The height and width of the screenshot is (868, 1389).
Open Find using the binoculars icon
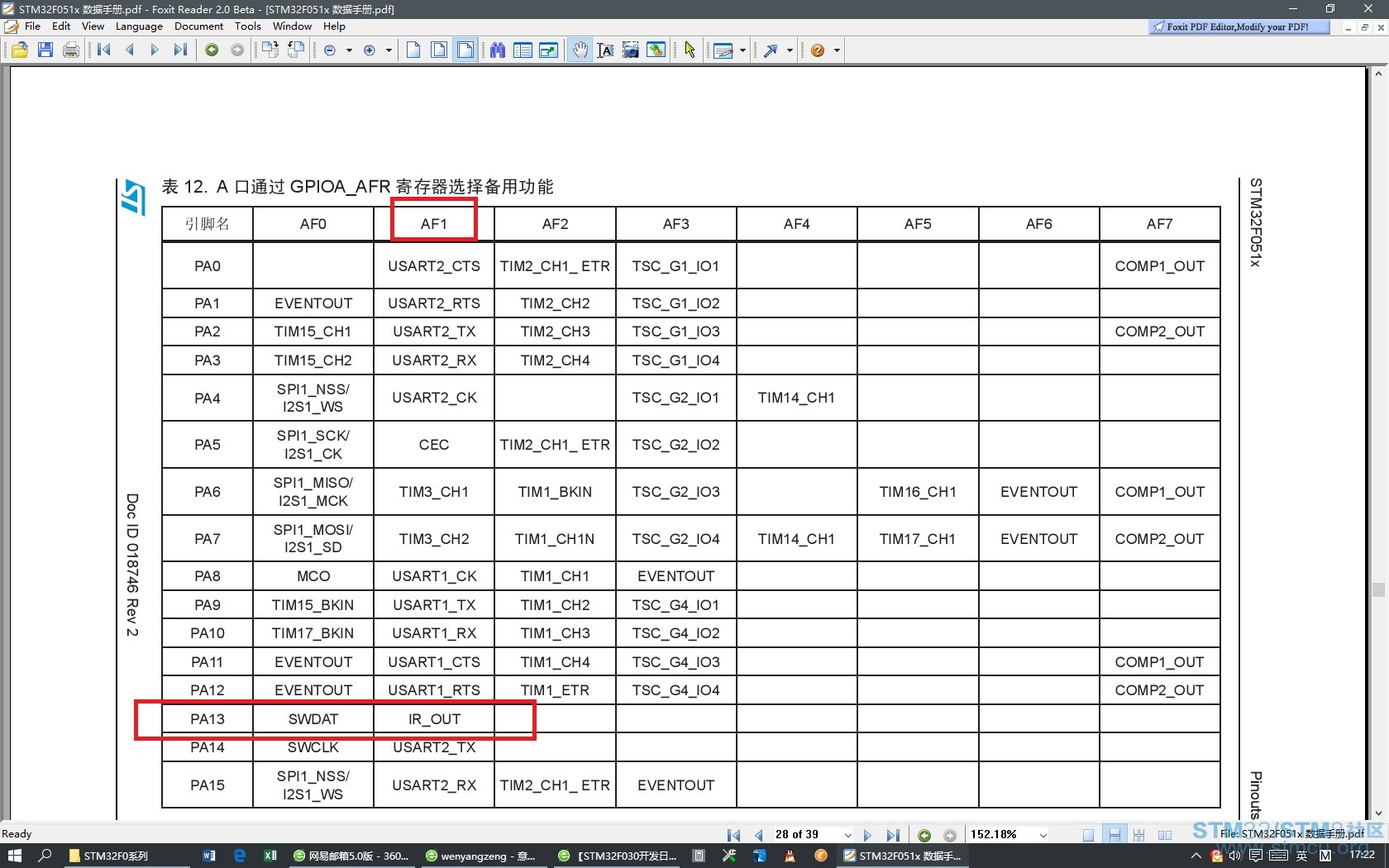pos(498,50)
